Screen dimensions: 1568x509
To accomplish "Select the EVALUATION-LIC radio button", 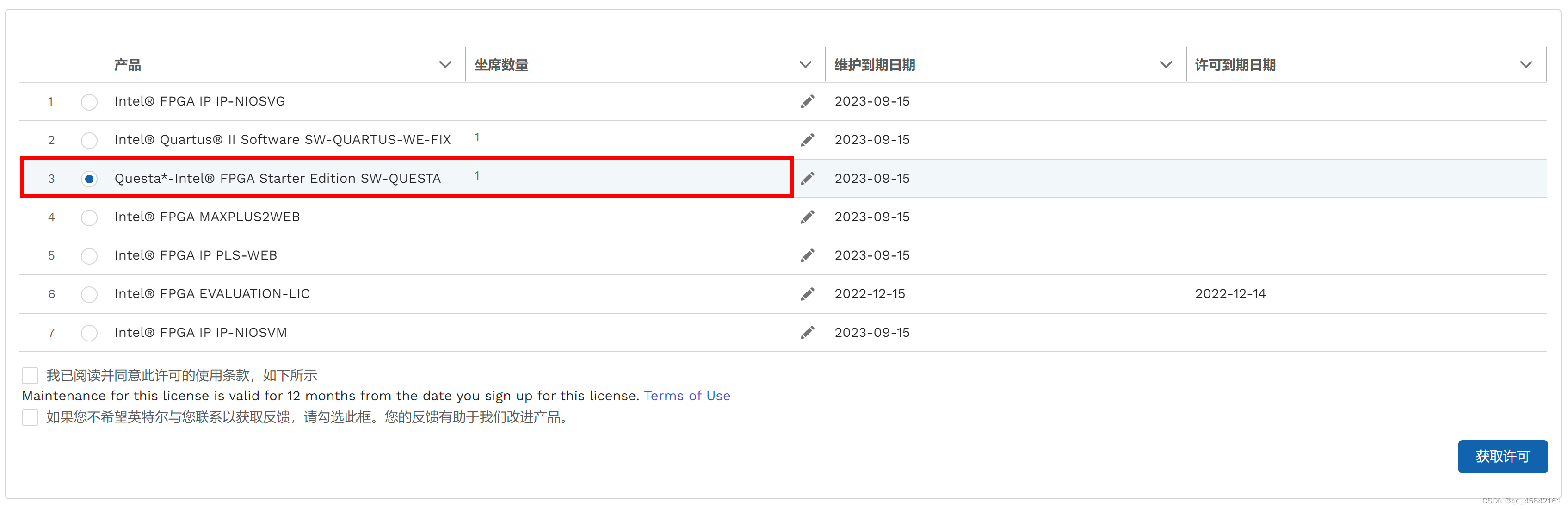I will 89,294.
